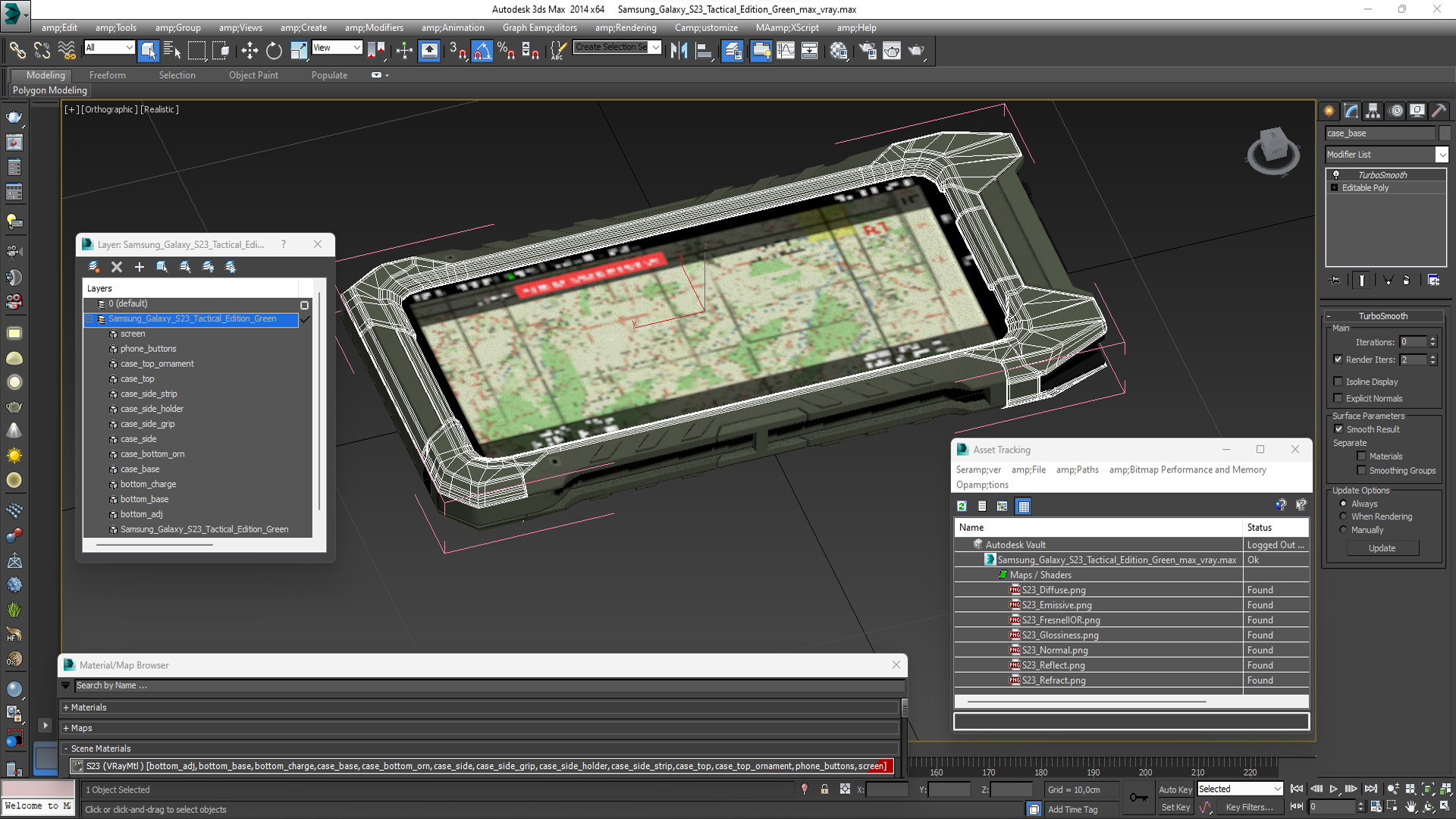Switch to the Freeform ribbon tab
Viewport: 1456px width, 819px height.
(x=108, y=75)
